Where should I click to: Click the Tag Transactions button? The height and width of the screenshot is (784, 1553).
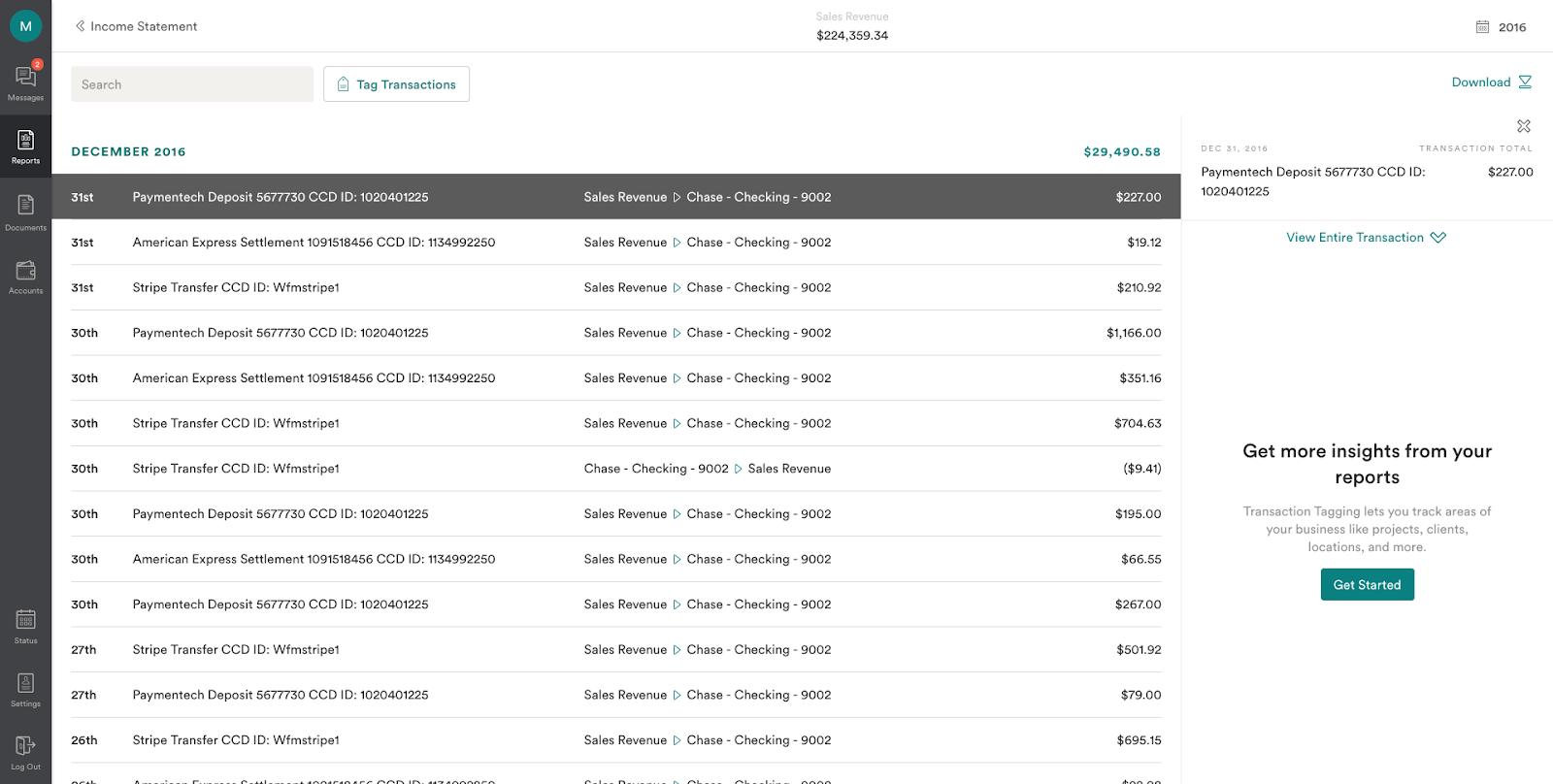click(396, 84)
